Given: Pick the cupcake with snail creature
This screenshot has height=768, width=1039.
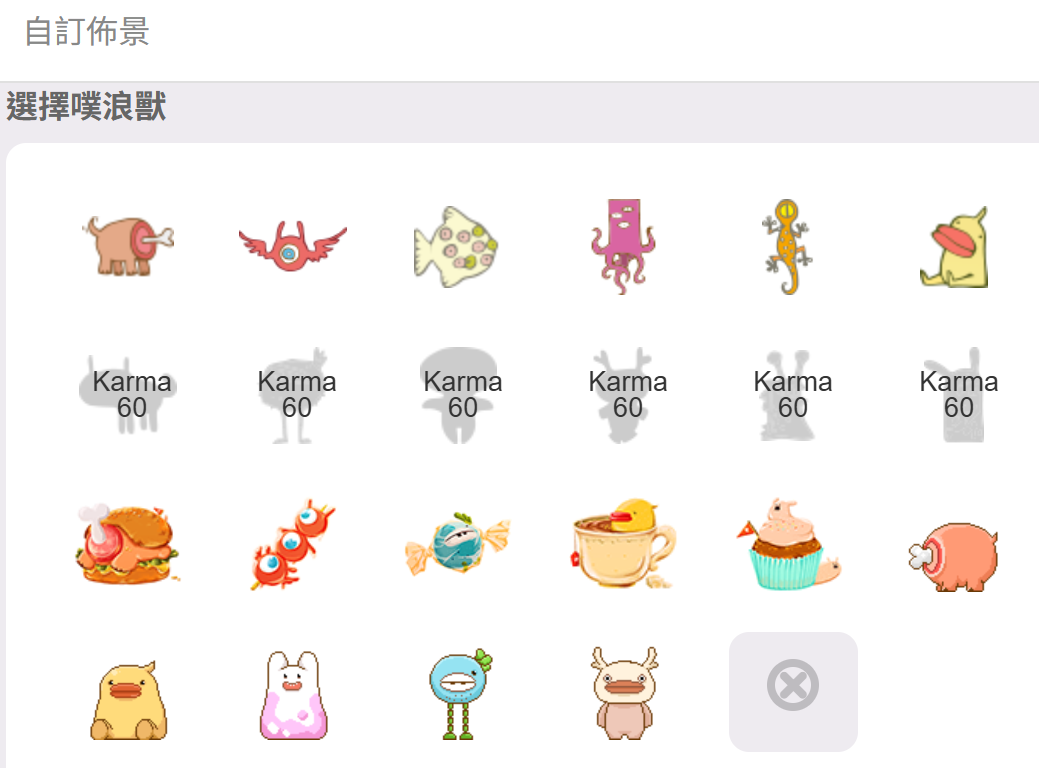Looking at the screenshot, I should 789,544.
